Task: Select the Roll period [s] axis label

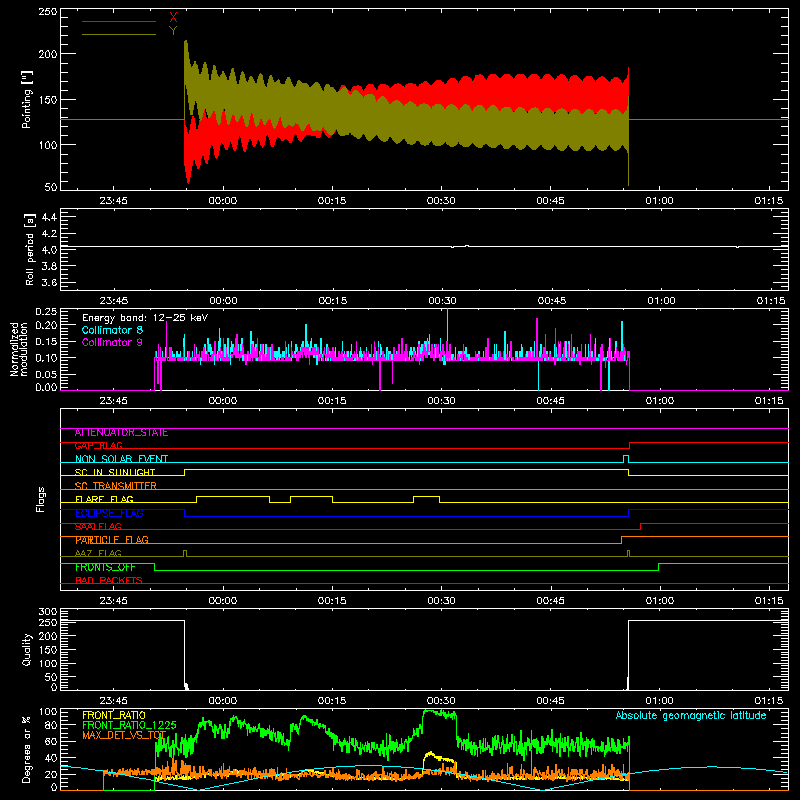Action: (30, 249)
